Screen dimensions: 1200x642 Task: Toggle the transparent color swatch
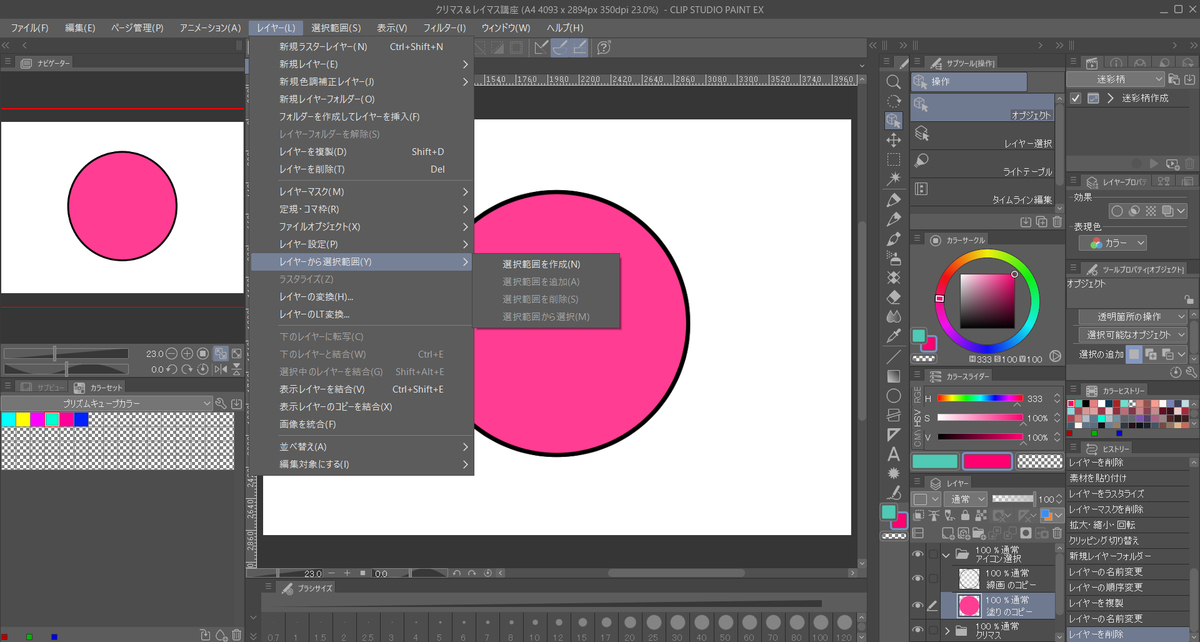coord(1039,461)
